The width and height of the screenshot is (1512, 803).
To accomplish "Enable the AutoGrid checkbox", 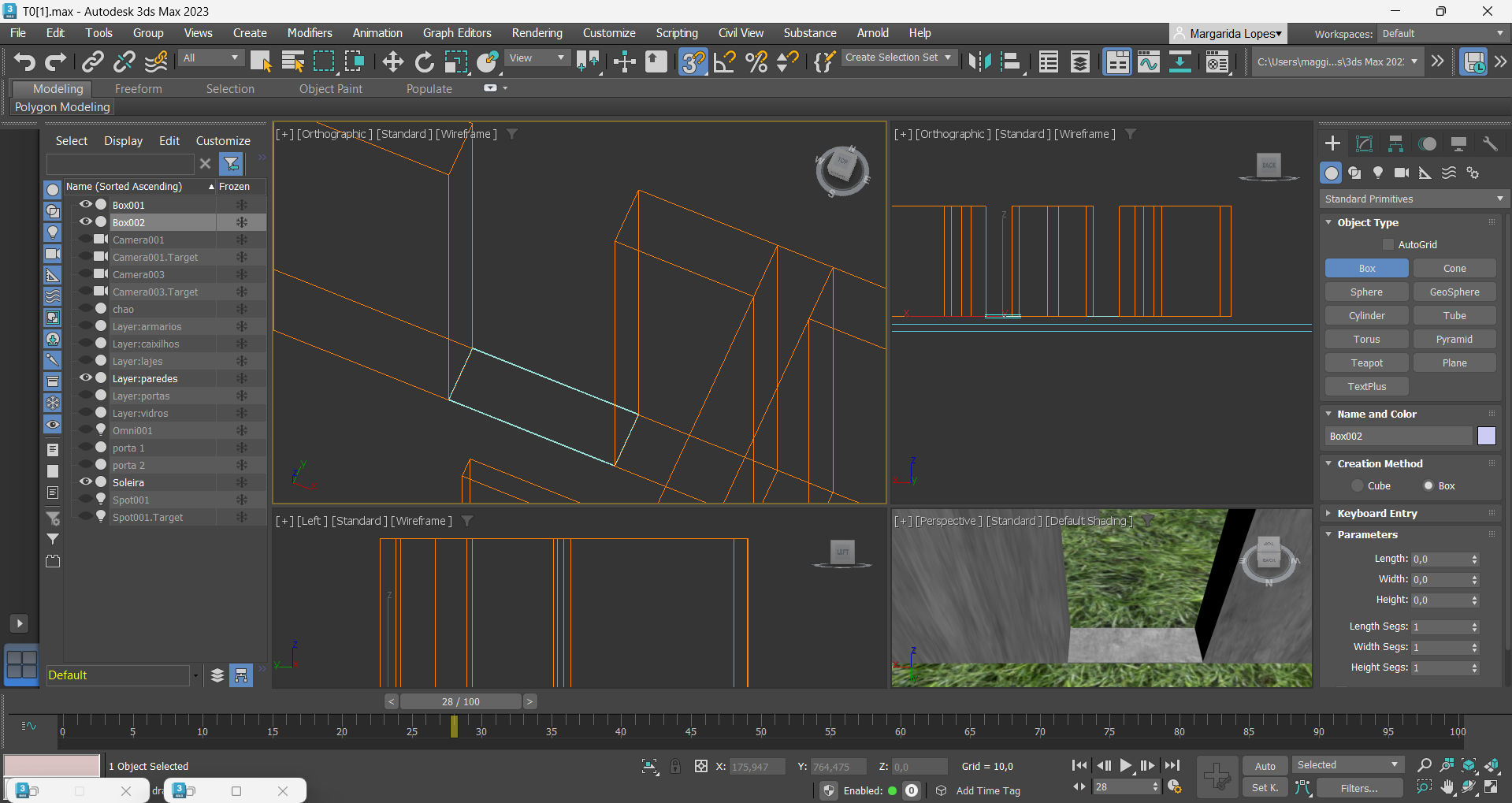I will click(x=1388, y=245).
